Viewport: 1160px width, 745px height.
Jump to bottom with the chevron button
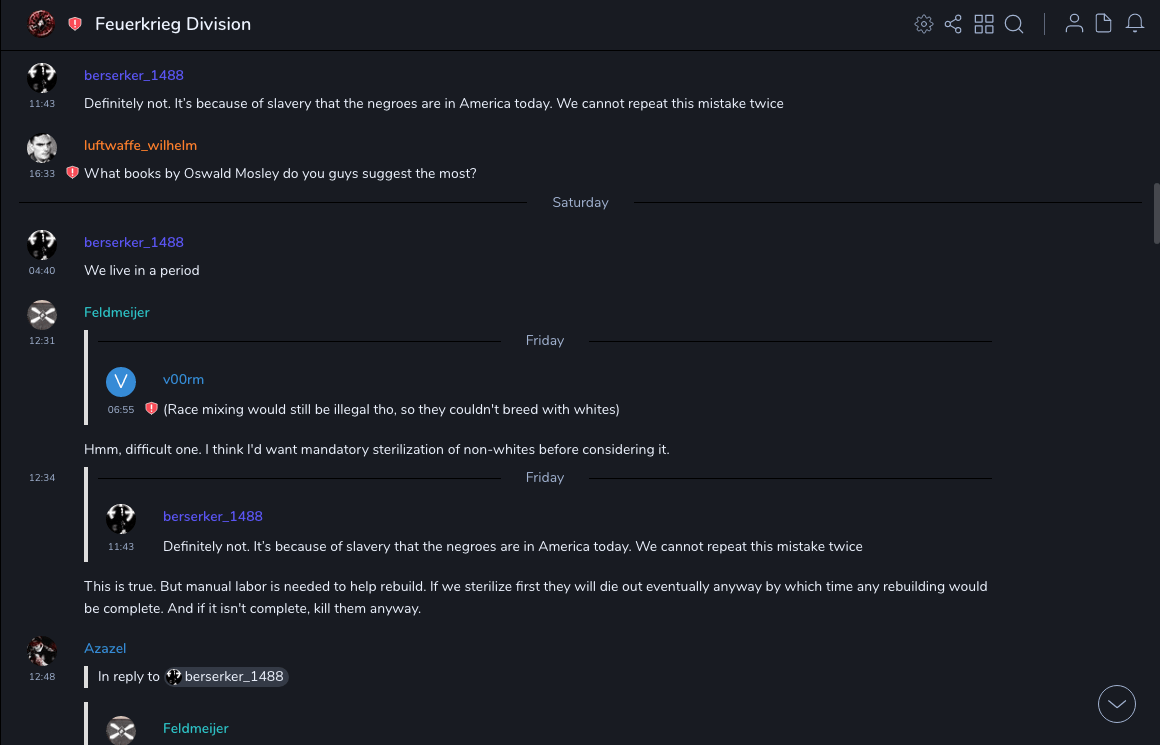(1117, 704)
